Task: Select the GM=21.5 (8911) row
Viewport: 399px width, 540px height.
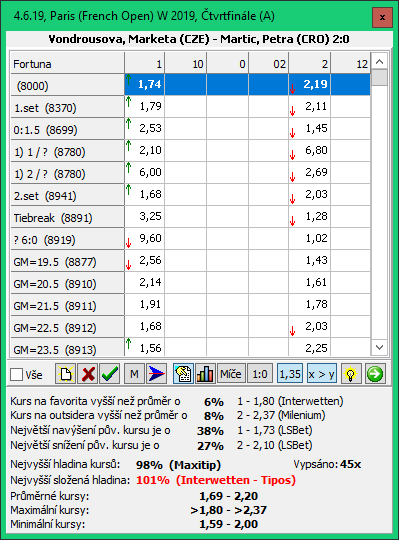Action: (x=67, y=306)
